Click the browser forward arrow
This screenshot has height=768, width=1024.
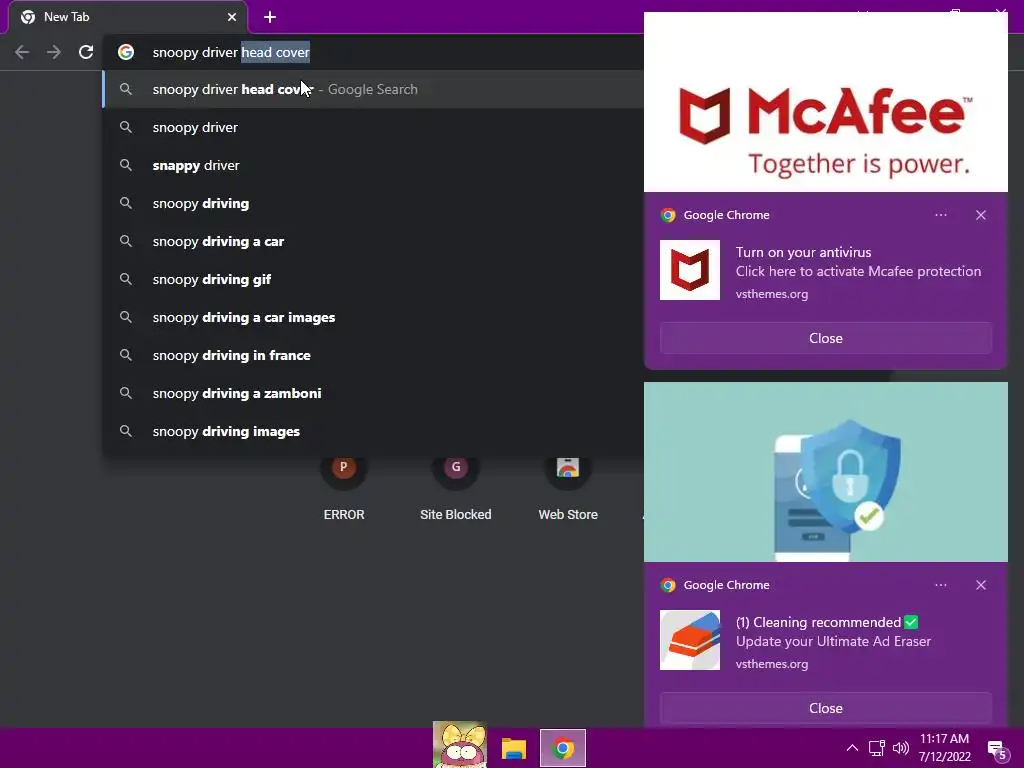click(54, 52)
